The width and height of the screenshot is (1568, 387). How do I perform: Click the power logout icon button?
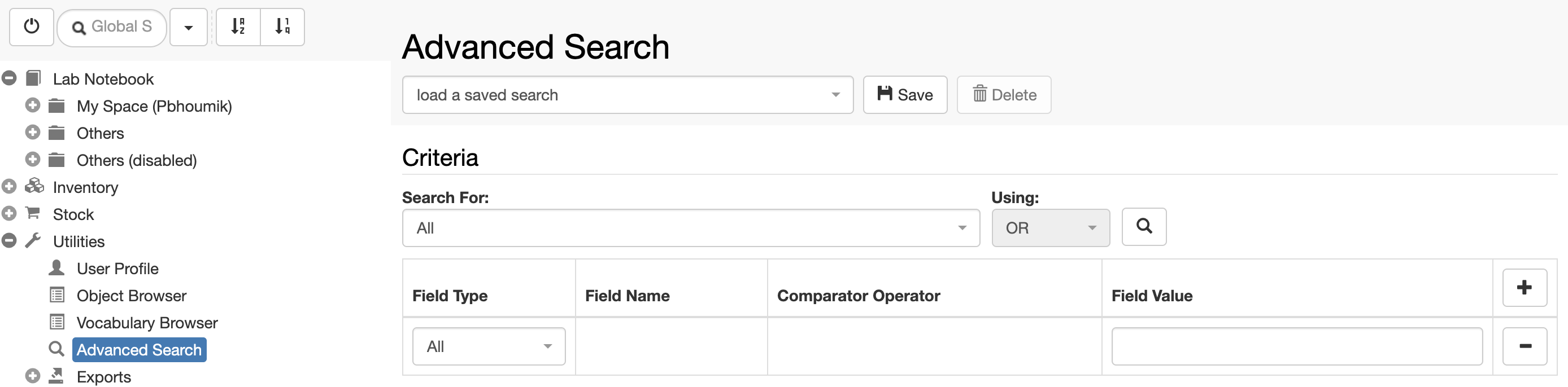[32, 27]
